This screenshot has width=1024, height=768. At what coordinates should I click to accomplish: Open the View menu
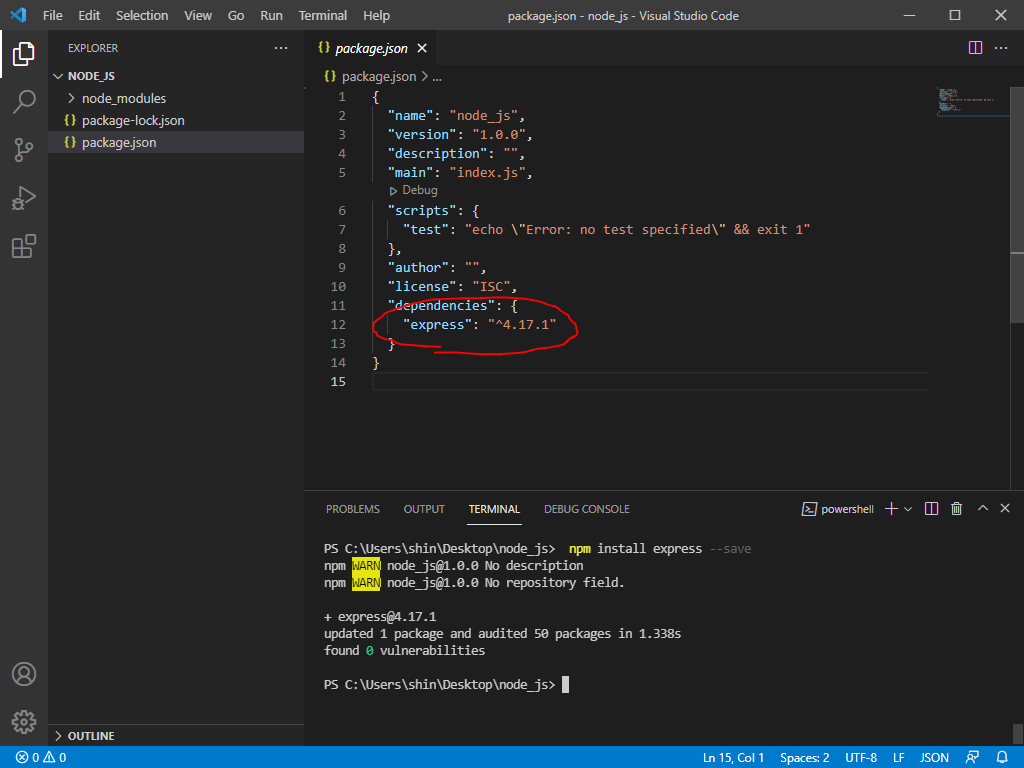198,15
